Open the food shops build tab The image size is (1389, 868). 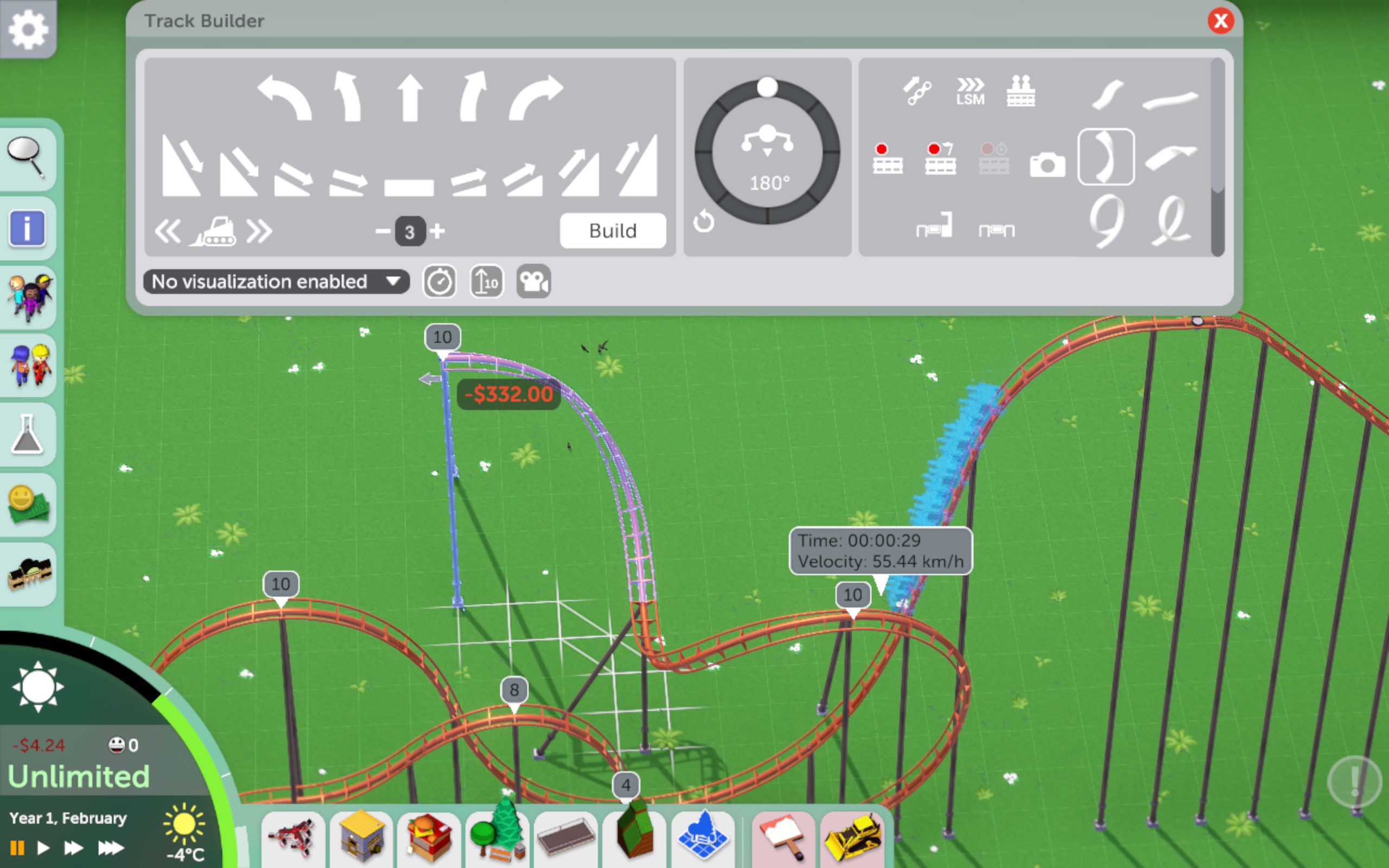(x=429, y=838)
